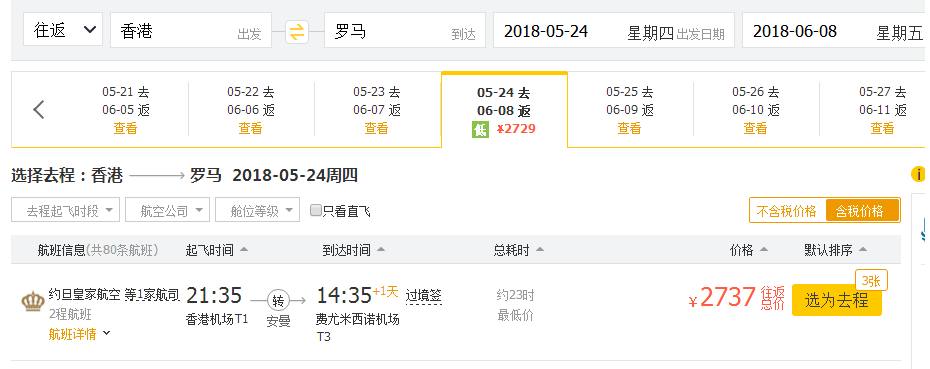
Task: Click the transfer 转 circle icon
Action: [278, 300]
